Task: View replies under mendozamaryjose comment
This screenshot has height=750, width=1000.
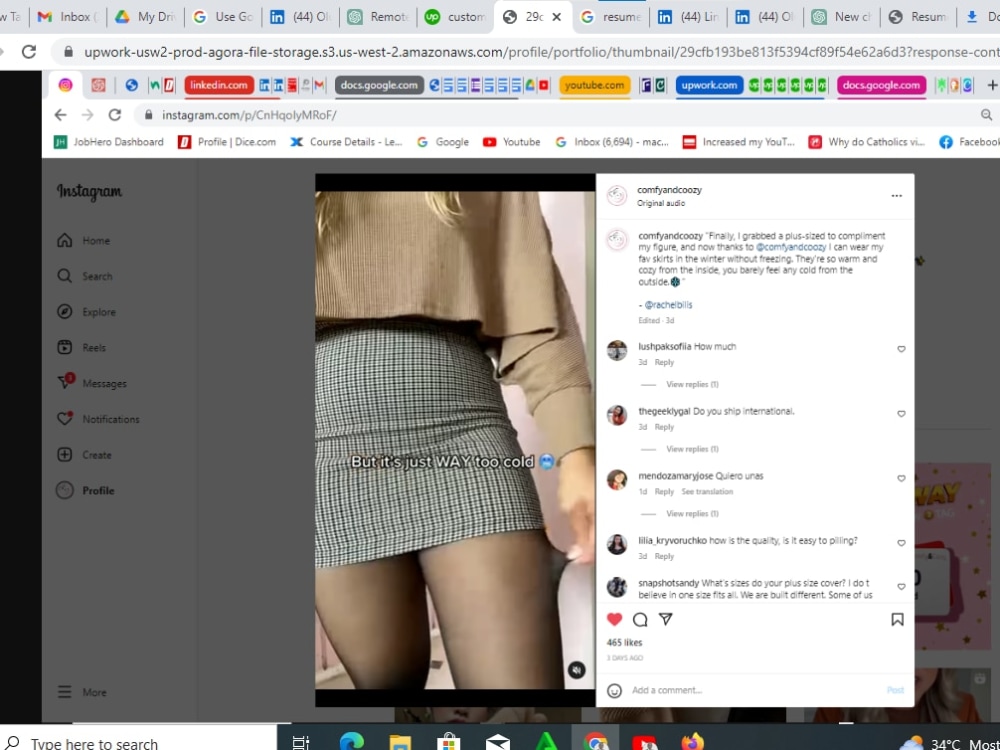Action: [x=692, y=513]
